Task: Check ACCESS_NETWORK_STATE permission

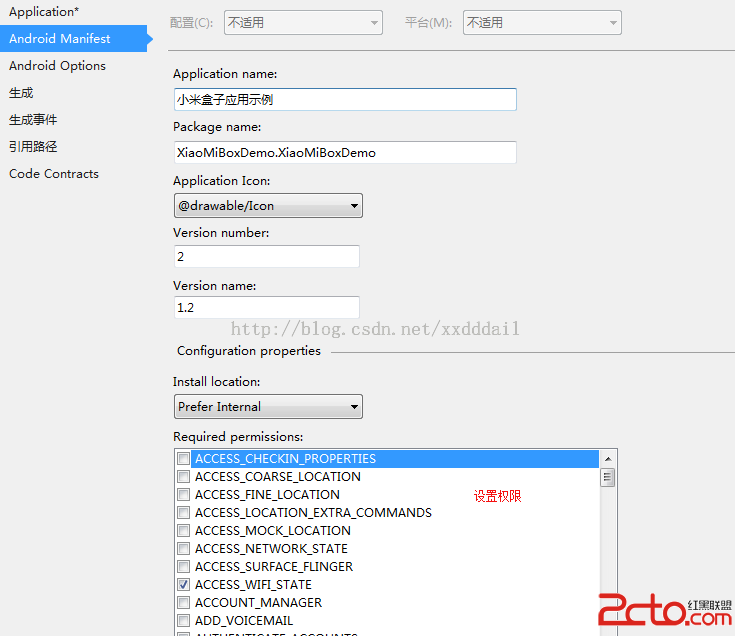Action: 183,548
